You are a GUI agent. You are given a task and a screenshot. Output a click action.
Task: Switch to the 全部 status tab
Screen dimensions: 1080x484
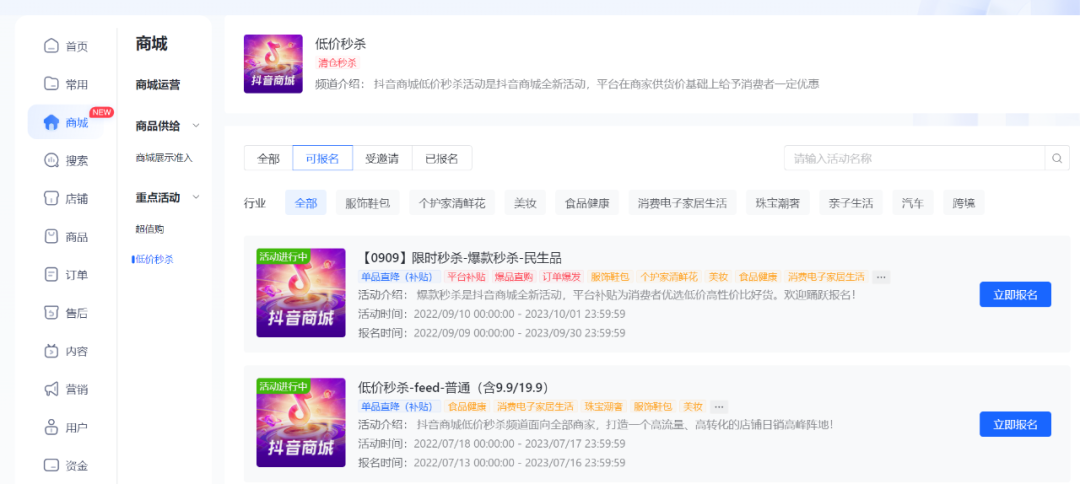(x=269, y=158)
